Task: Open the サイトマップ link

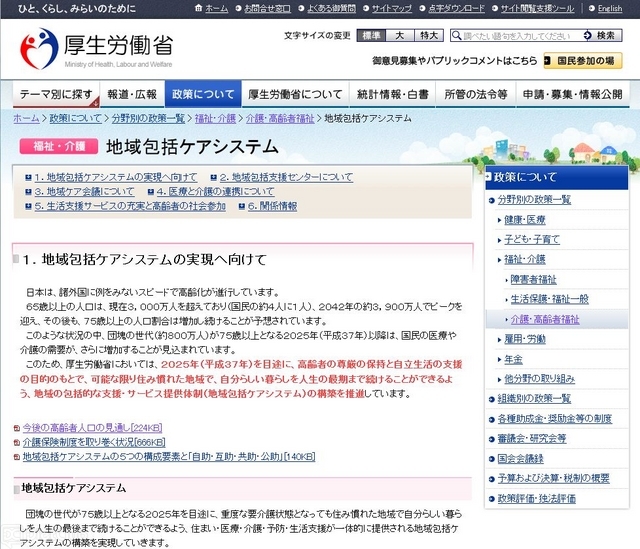Action: coord(393,9)
